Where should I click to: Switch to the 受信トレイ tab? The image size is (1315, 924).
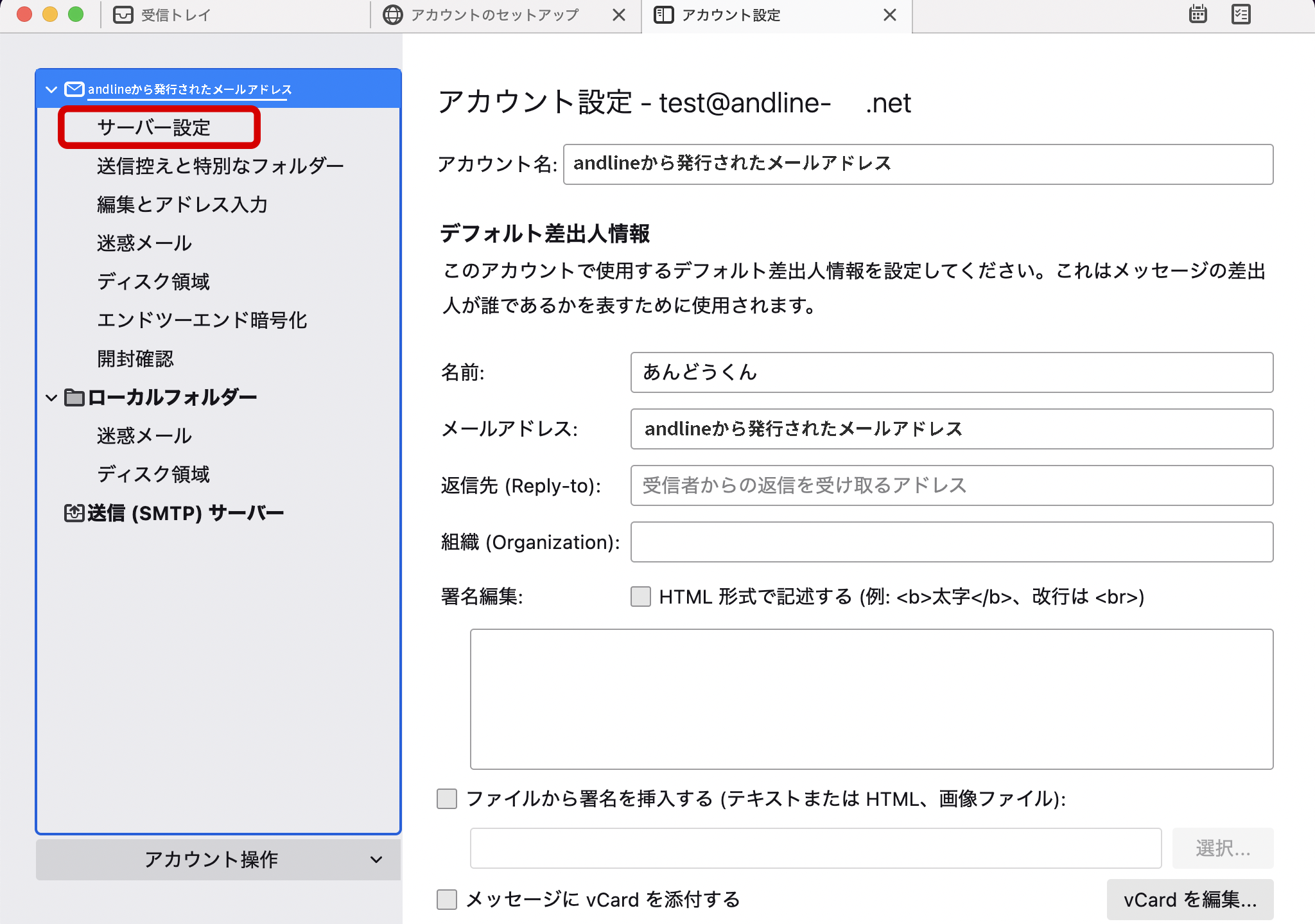click(175, 15)
